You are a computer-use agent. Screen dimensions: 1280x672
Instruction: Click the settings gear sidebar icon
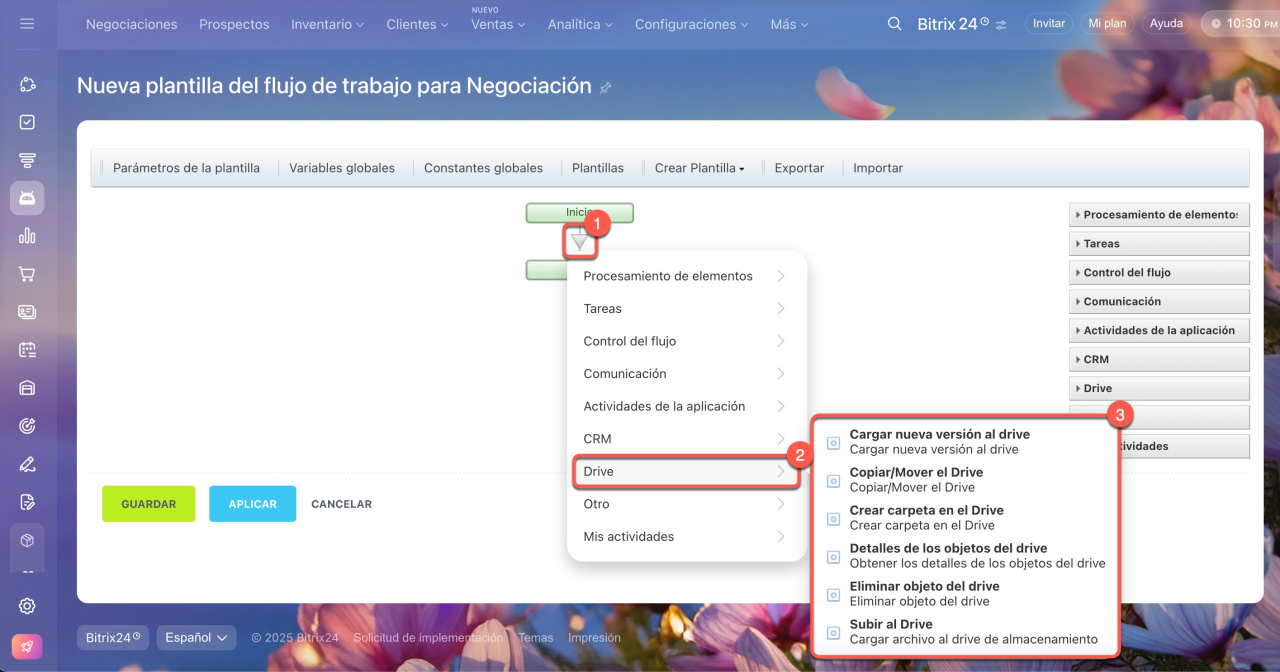click(27, 606)
